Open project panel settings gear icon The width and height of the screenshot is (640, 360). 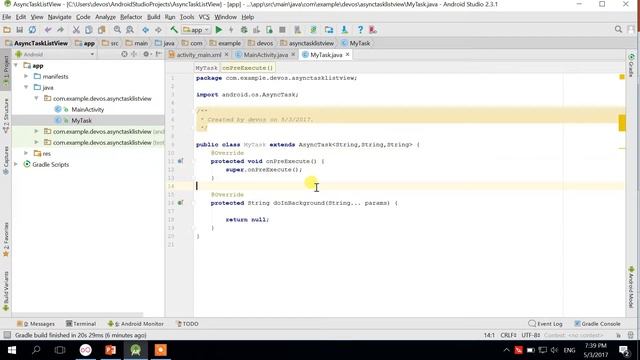pos(146,54)
